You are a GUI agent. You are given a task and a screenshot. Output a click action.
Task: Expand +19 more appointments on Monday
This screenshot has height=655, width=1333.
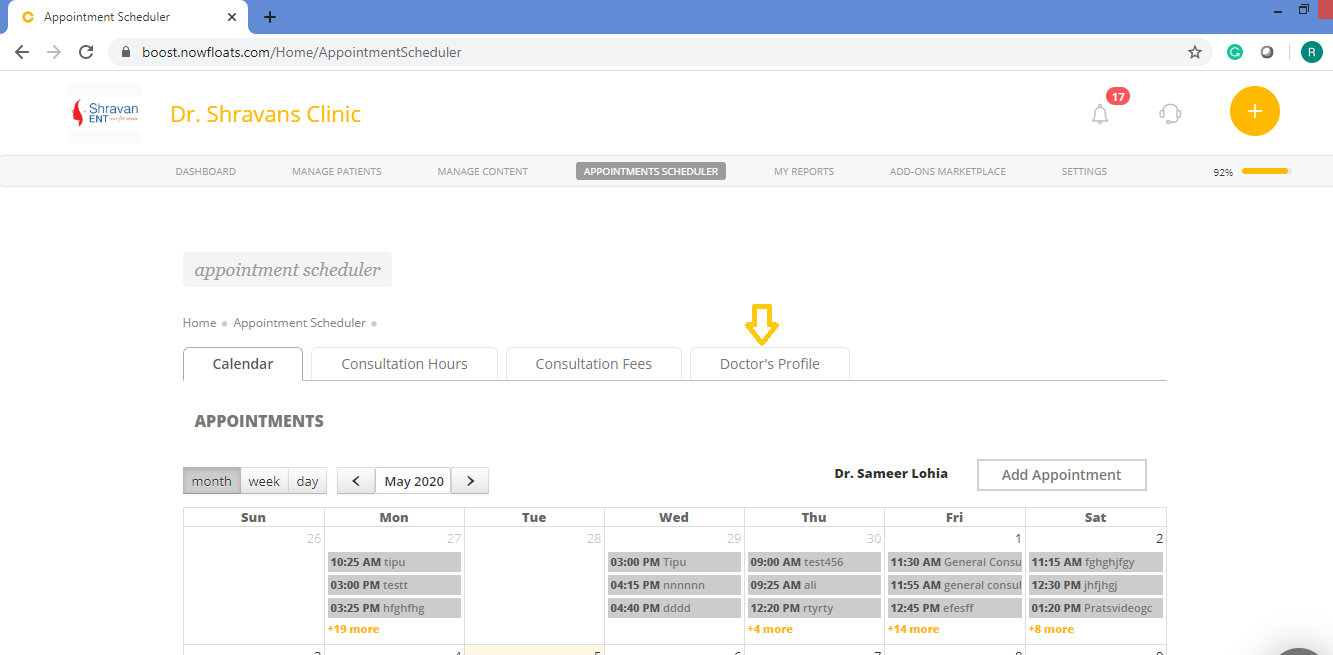pyautogui.click(x=353, y=629)
